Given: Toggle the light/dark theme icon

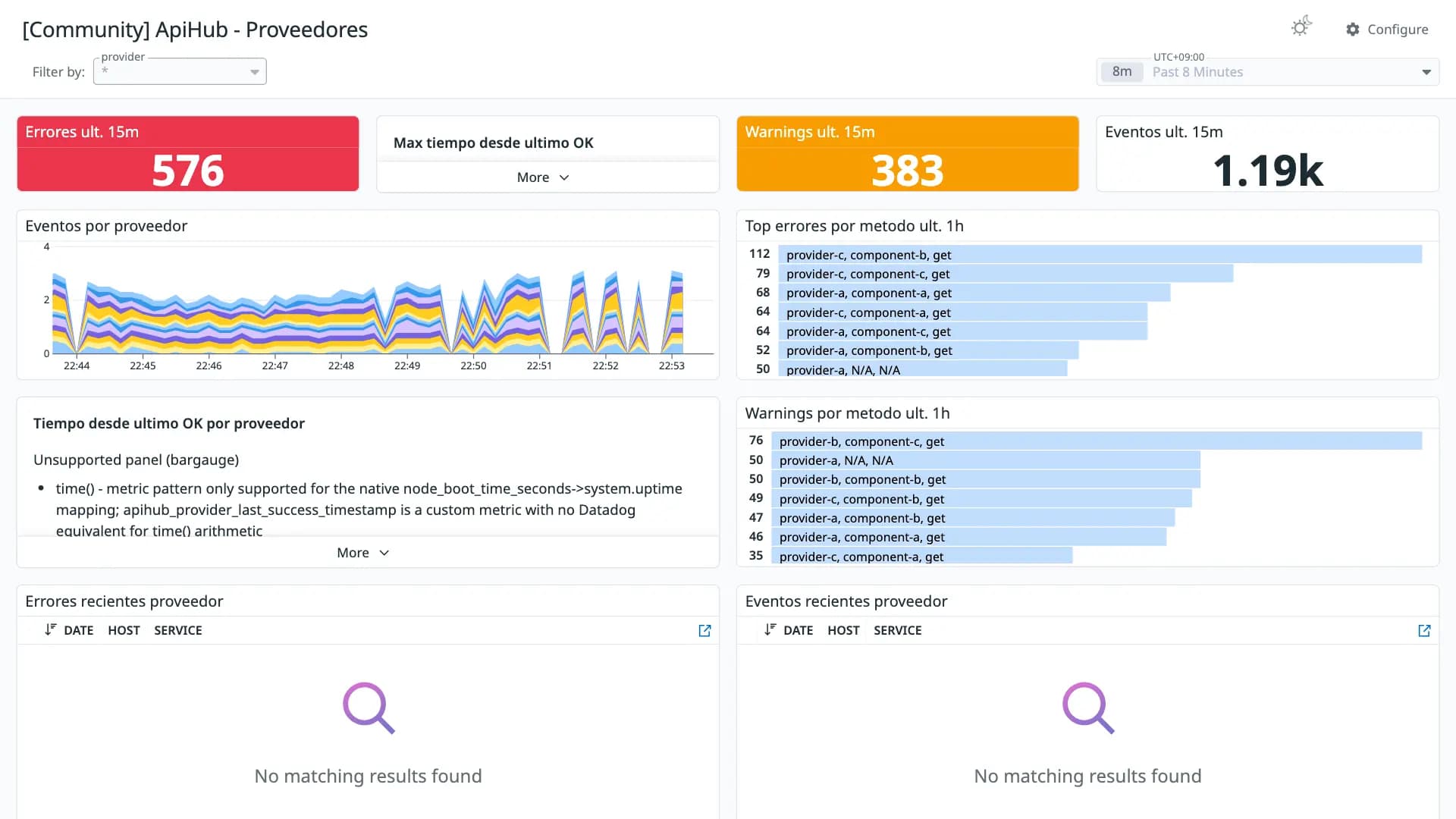Looking at the screenshot, I should [x=1301, y=27].
